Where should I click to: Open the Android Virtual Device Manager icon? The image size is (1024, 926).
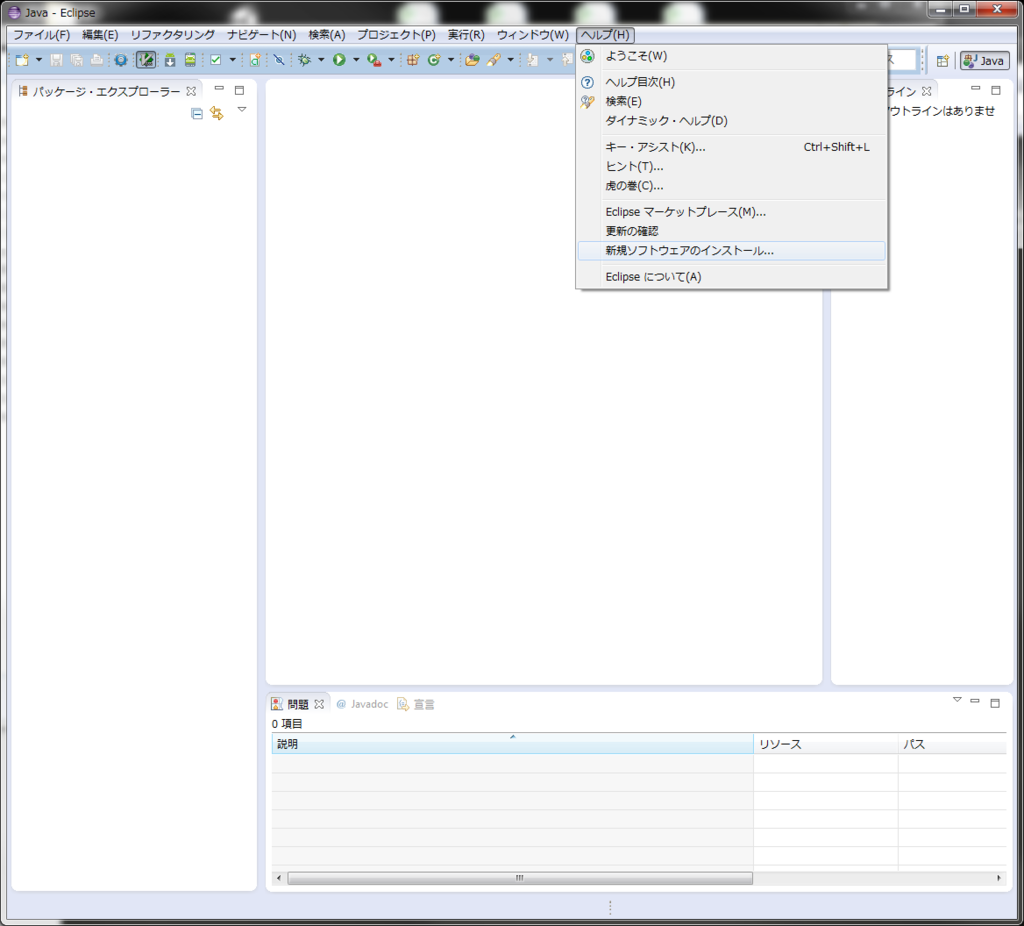point(190,60)
